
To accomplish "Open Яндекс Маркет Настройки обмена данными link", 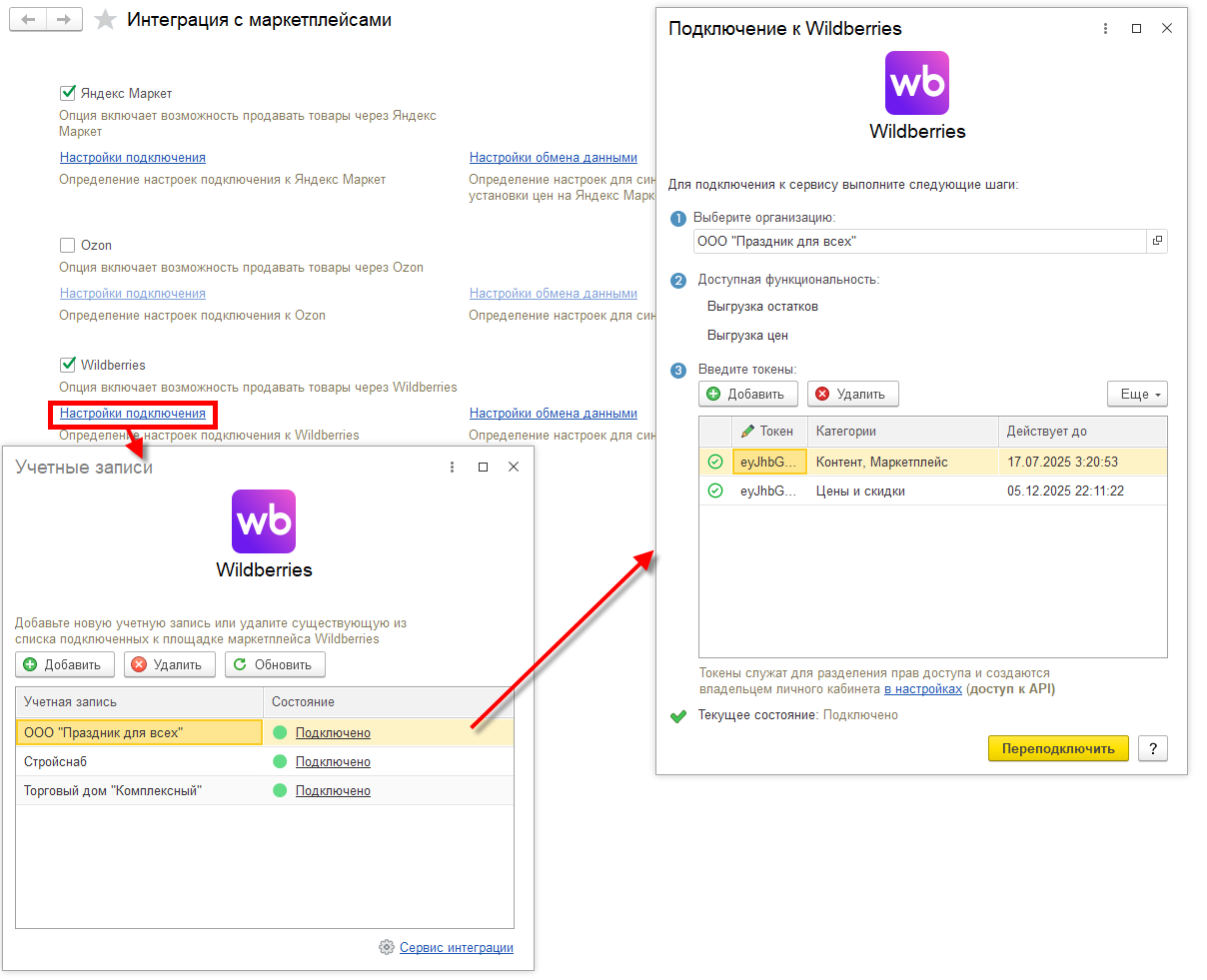I will (x=554, y=158).
